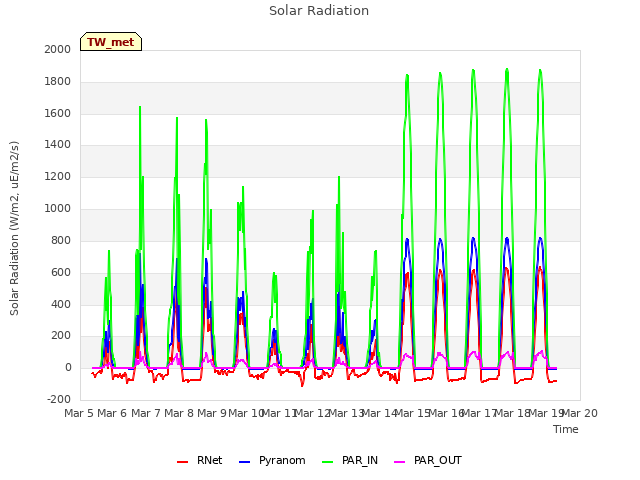This screenshot has width=640, height=480.
Task: Click the Time x-axis title
Action: click(x=566, y=429)
